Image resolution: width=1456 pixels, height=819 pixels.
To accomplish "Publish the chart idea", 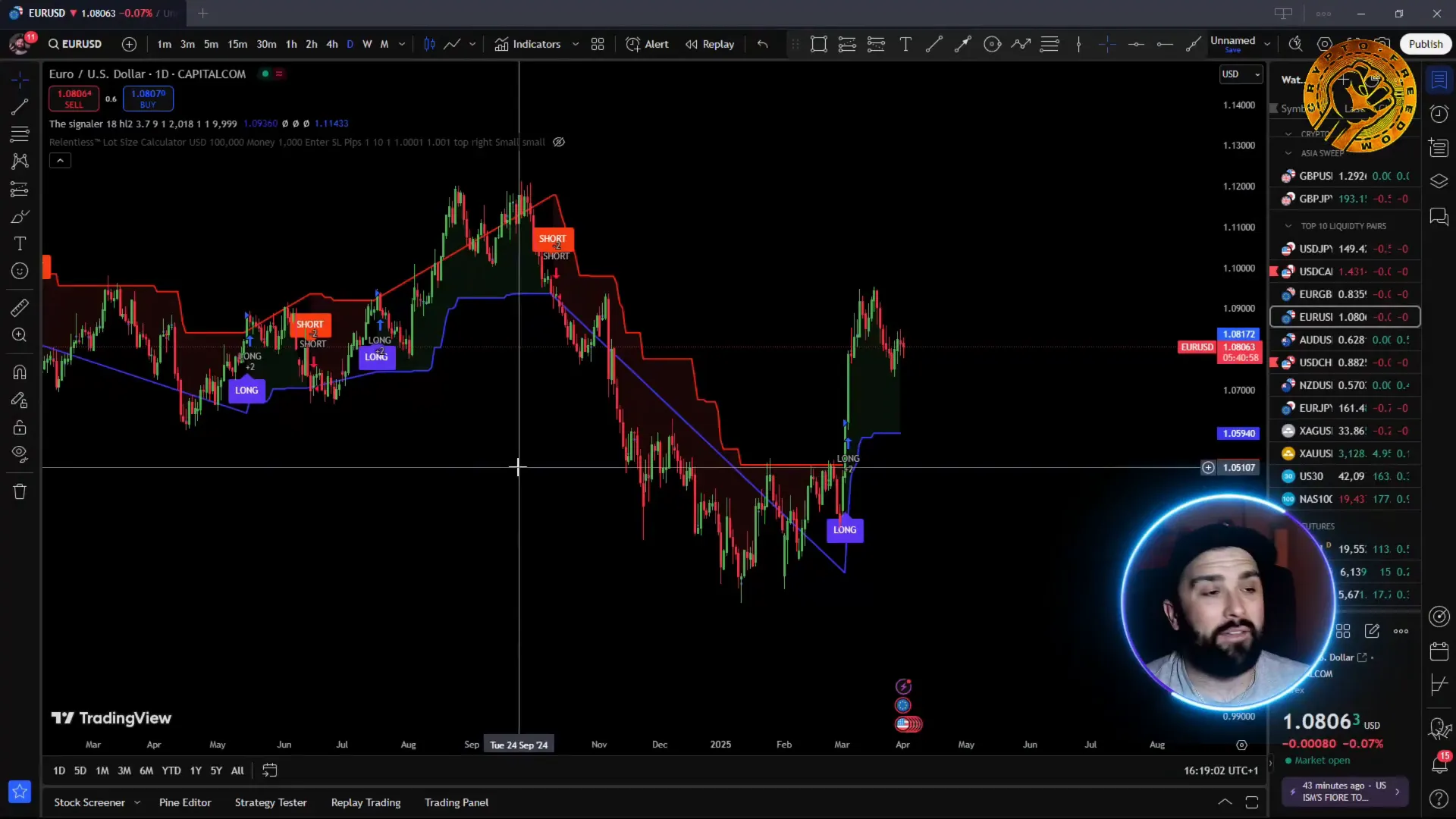I will pos(1426,44).
